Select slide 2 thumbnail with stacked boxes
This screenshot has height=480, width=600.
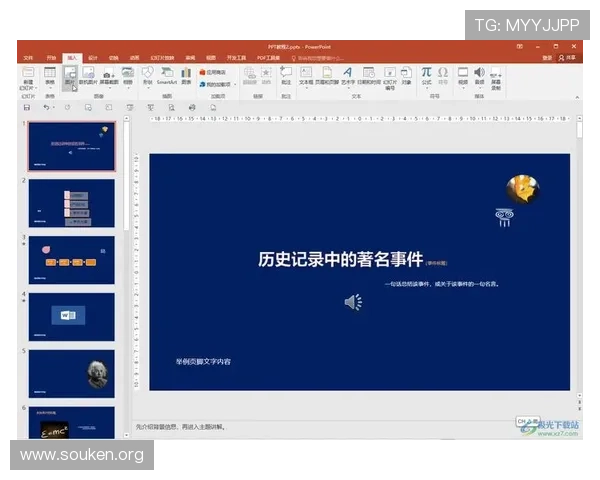click(x=72, y=203)
